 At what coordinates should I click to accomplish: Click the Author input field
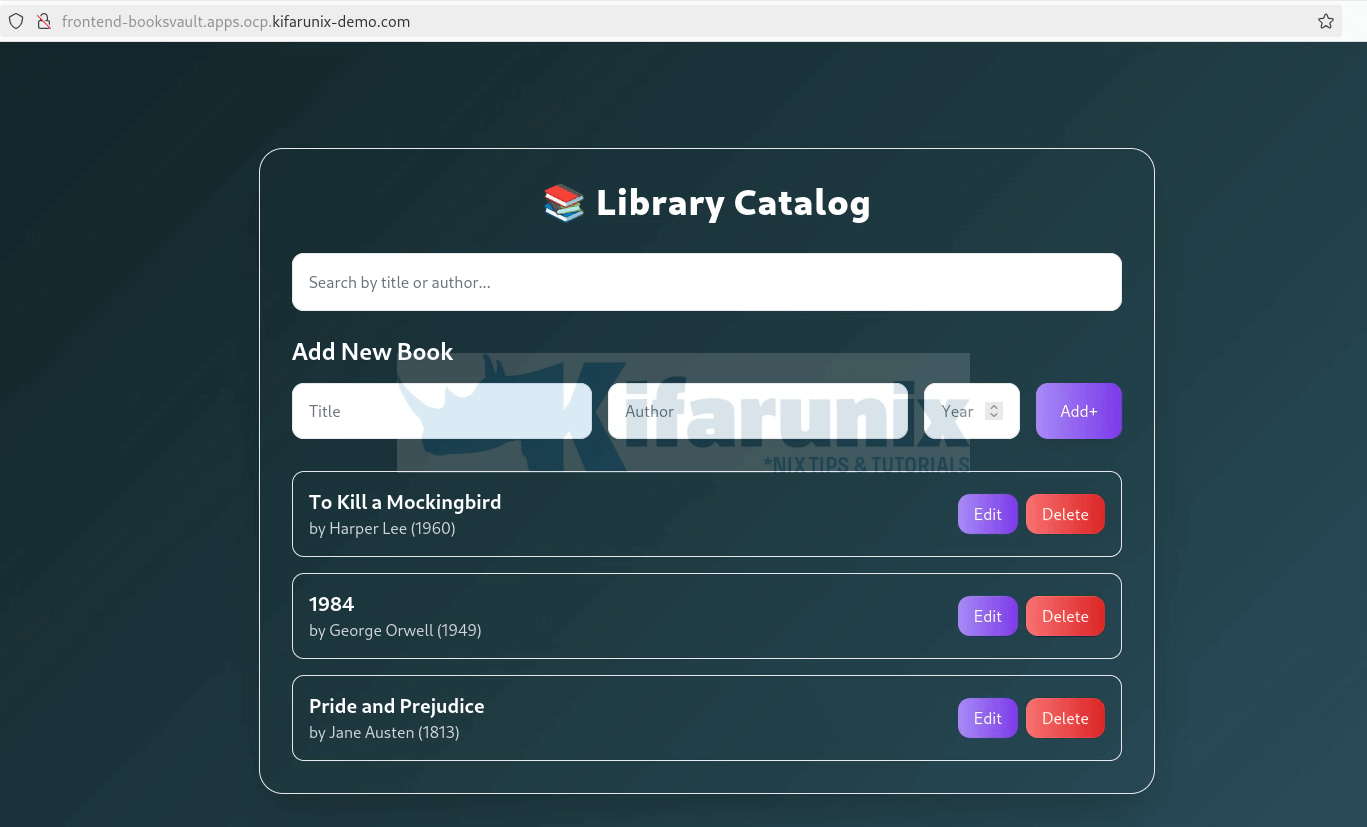[x=756, y=411]
